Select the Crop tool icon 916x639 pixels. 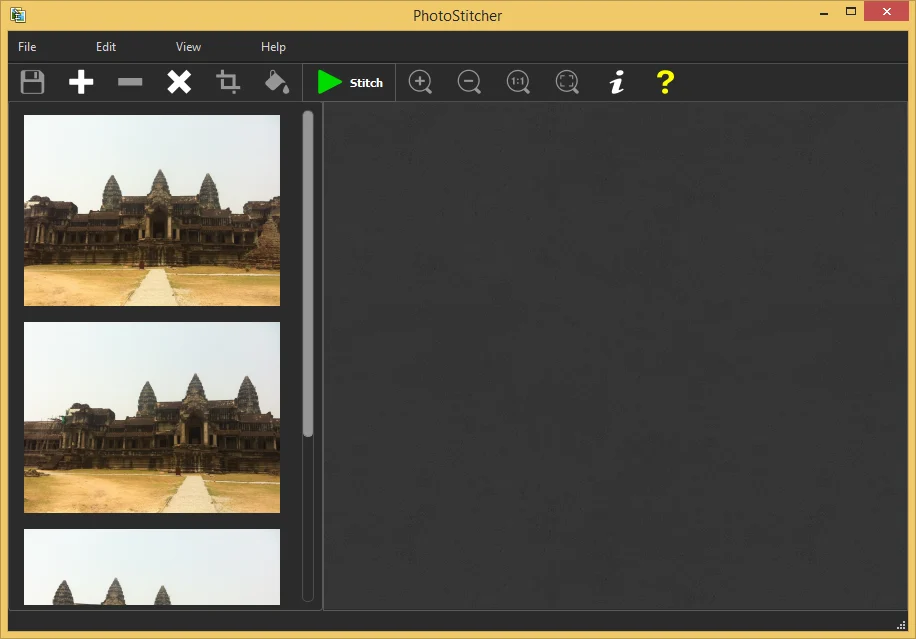coord(228,82)
